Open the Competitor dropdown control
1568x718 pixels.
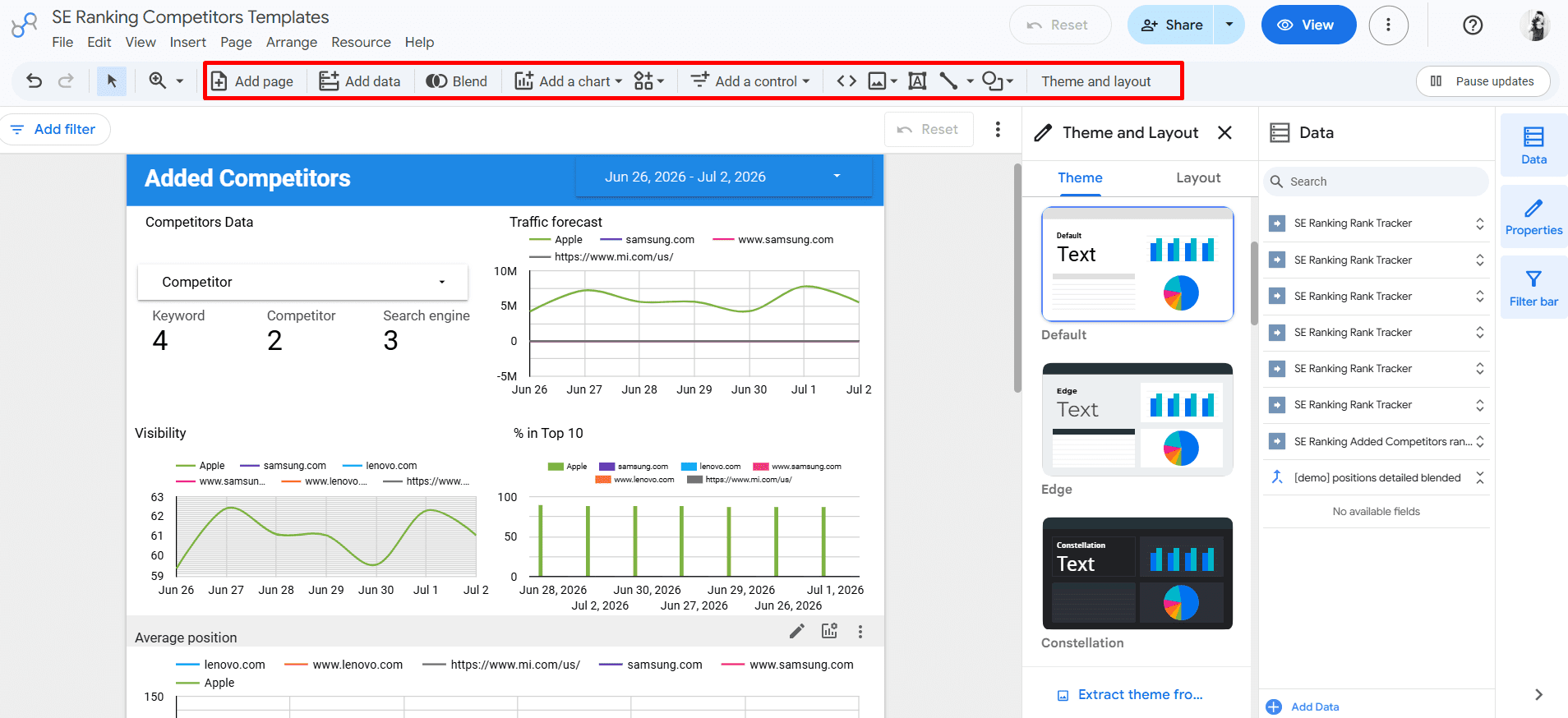tap(302, 282)
